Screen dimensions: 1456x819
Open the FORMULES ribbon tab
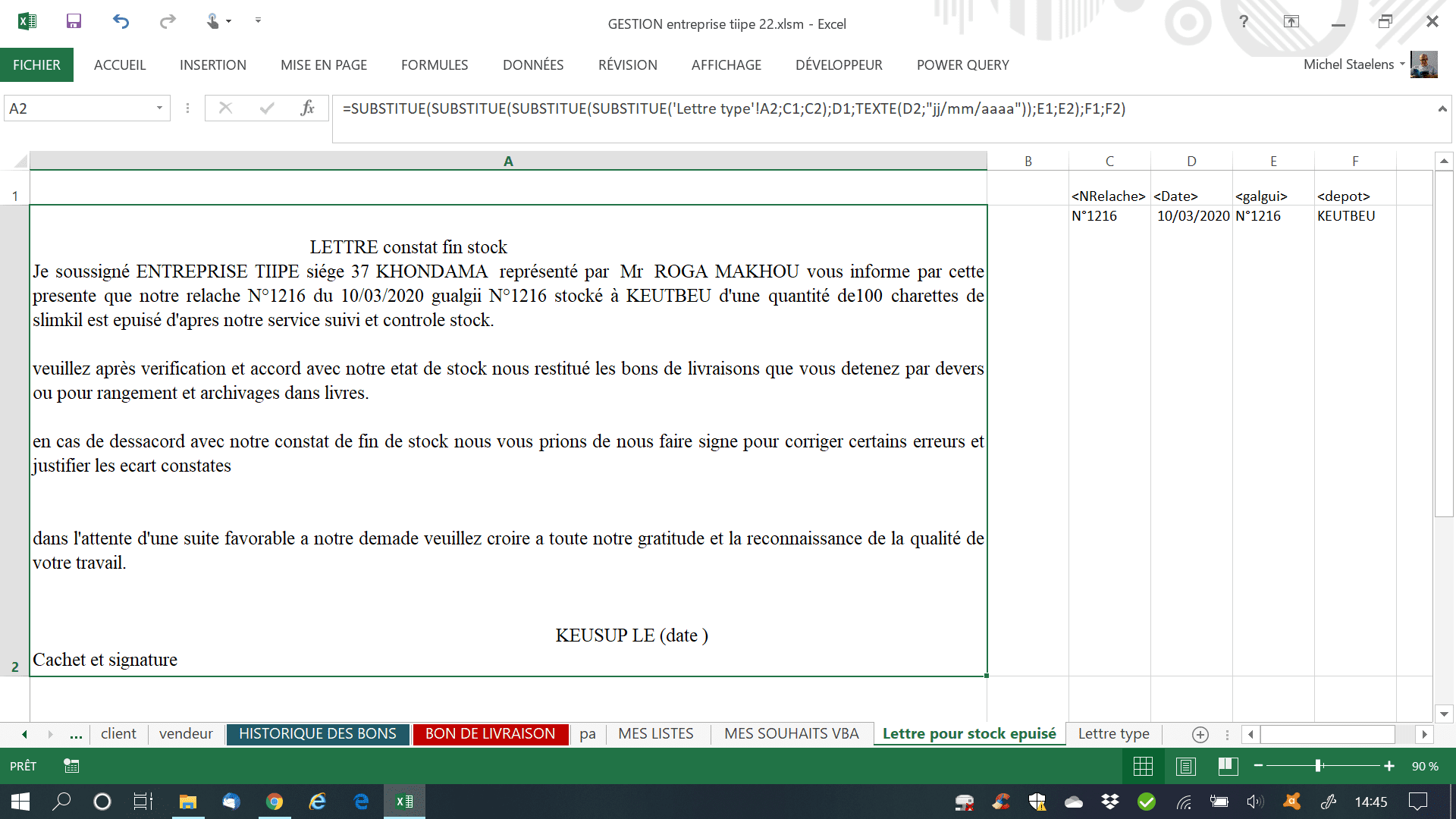435,65
